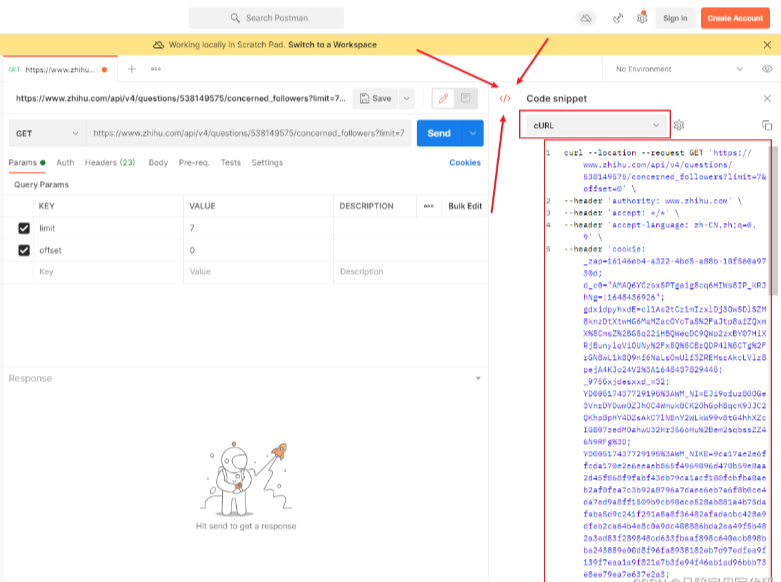Click the code snippet vertical scrollbar
The image size is (781, 582).
[x=775, y=219]
